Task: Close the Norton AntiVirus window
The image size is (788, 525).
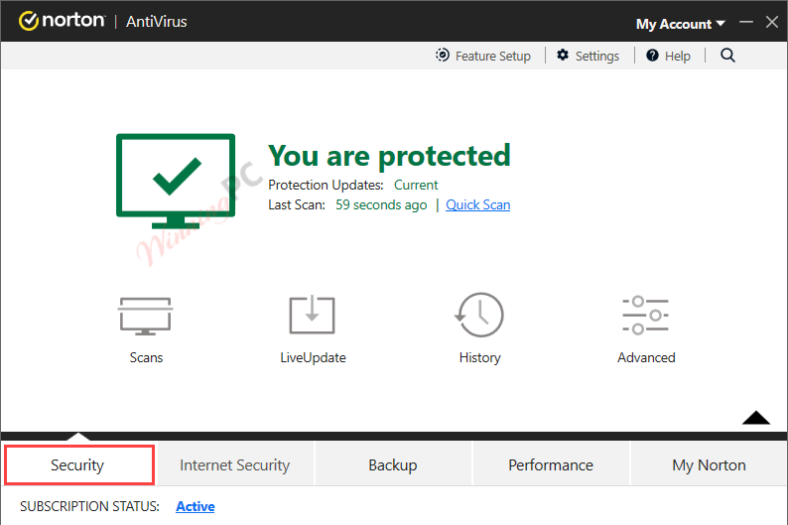Action: pos(772,22)
